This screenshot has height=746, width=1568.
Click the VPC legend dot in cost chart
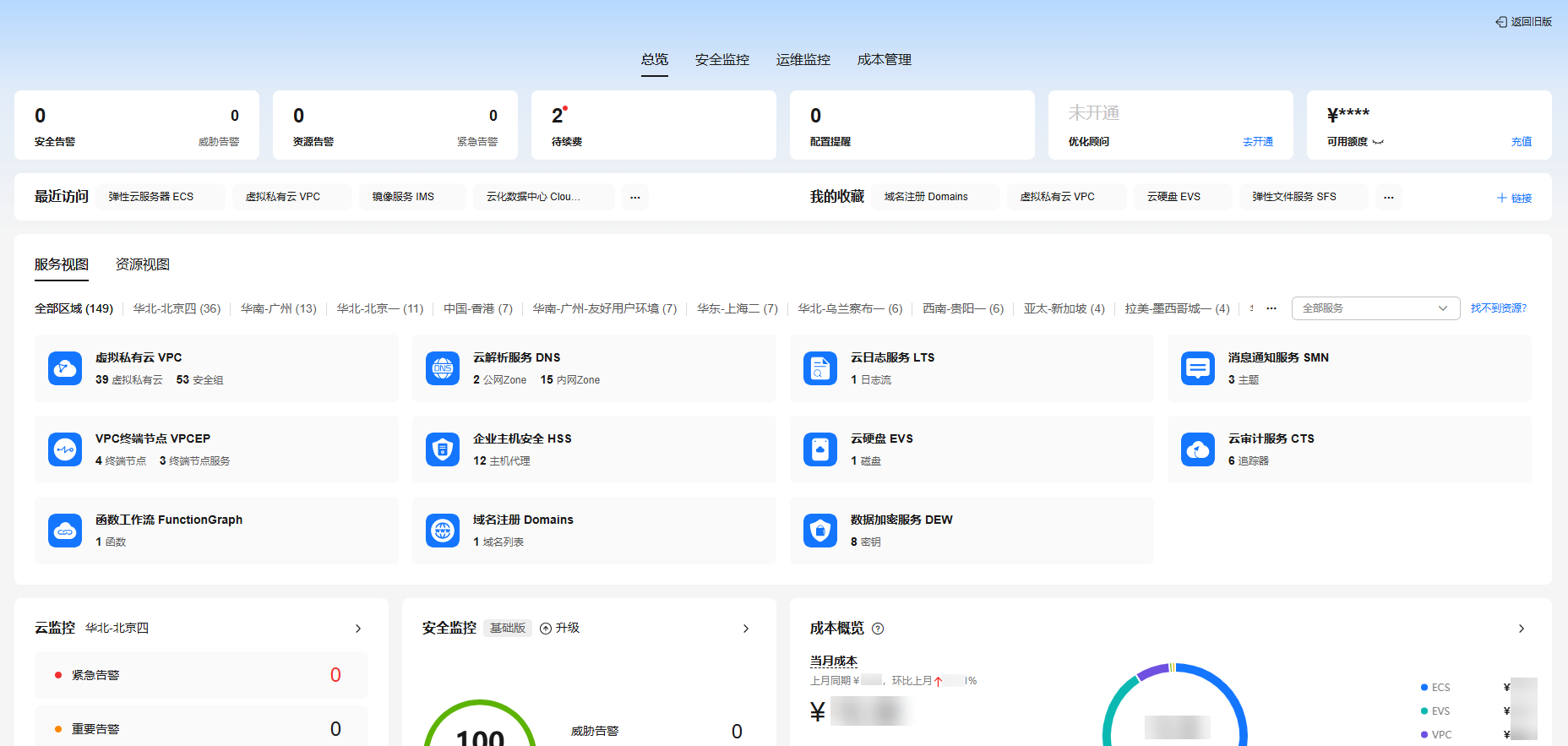1424,735
